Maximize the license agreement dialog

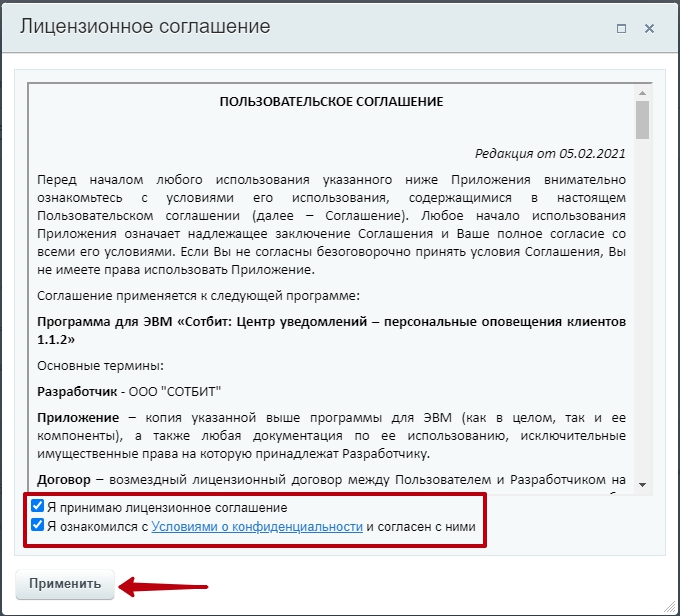621,29
